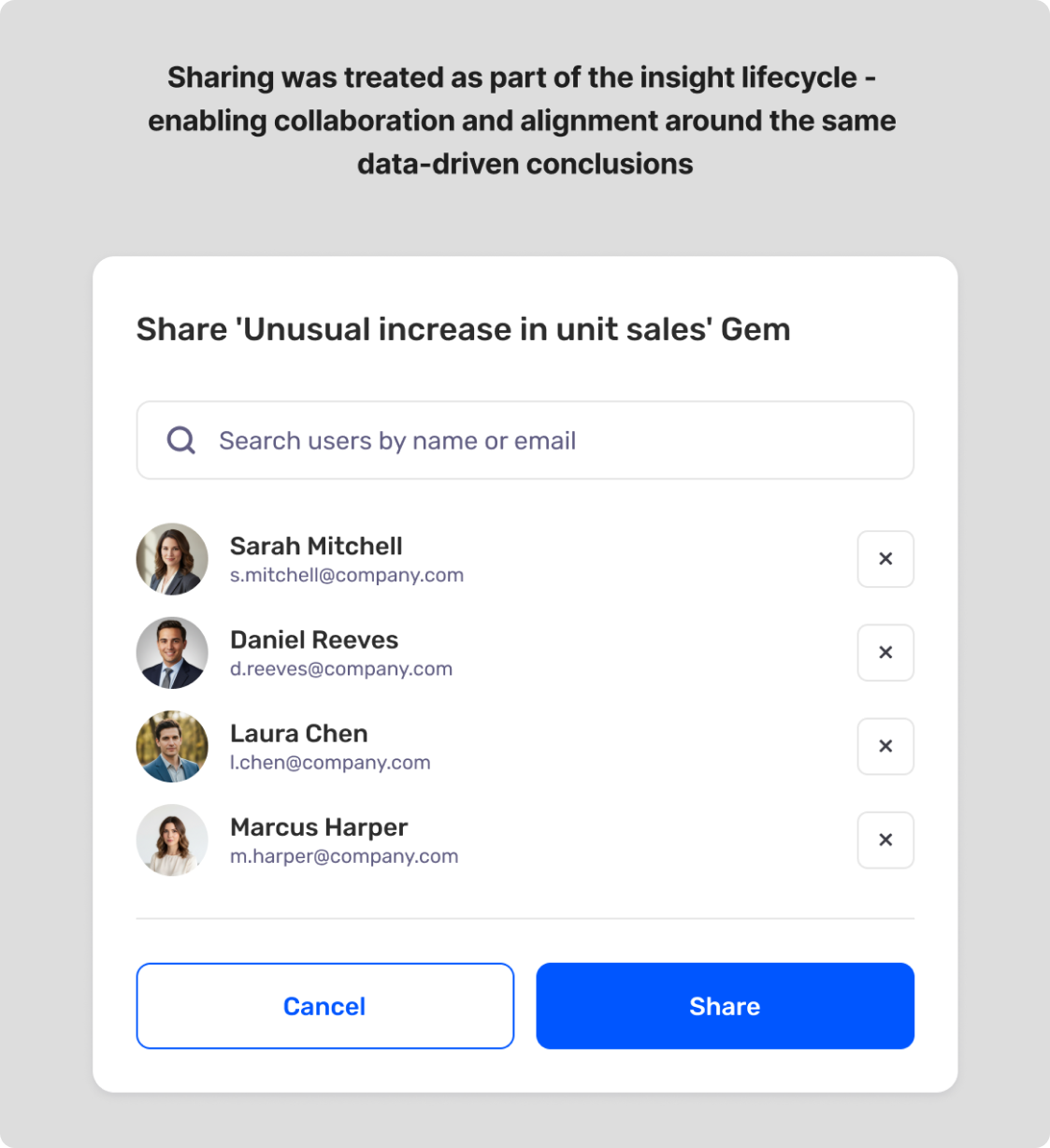Click the s.mitchell@company.com email address
The height and width of the screenshot is (1148, 1050).
click(347, 575)
